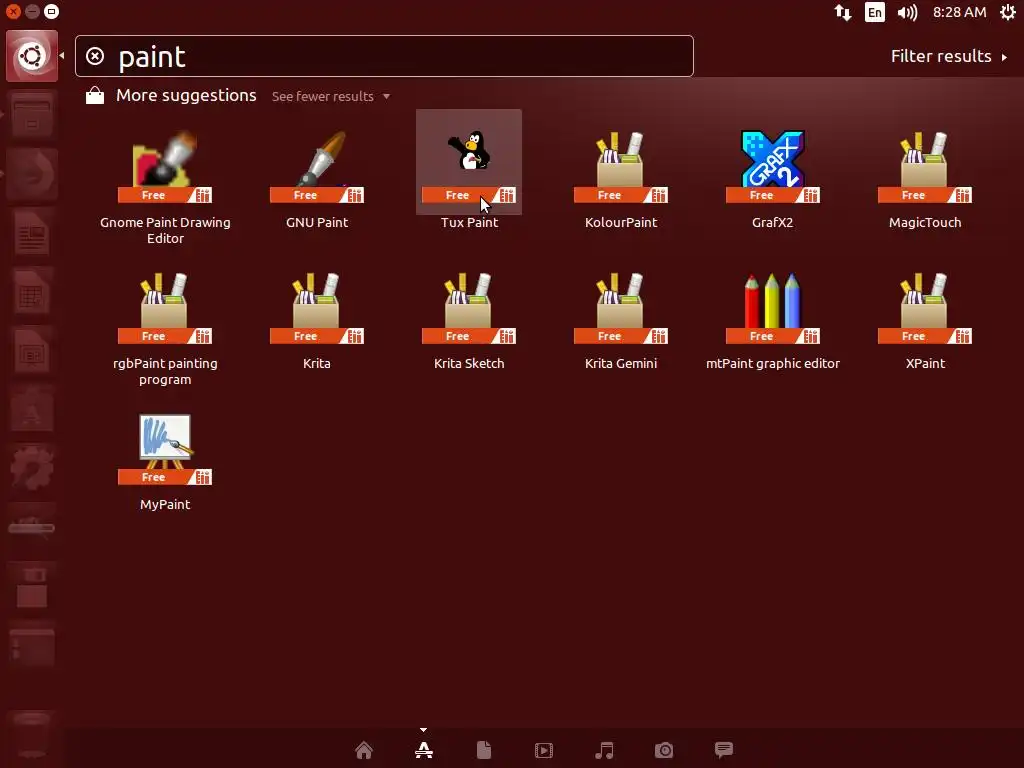This screenshot has width=1024, height=768.
Task: Open the system power gear menu
Action: 1008,12
